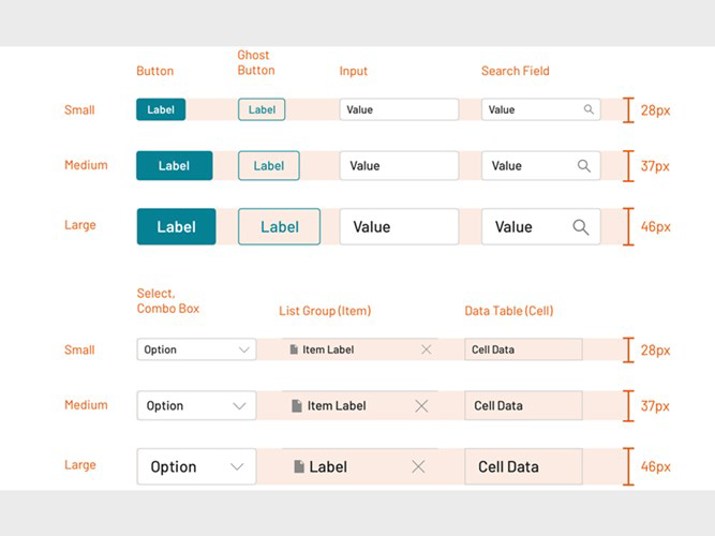Select the large Cell Data table cell
The image size is (715, 536).
[x=523, y=467]
